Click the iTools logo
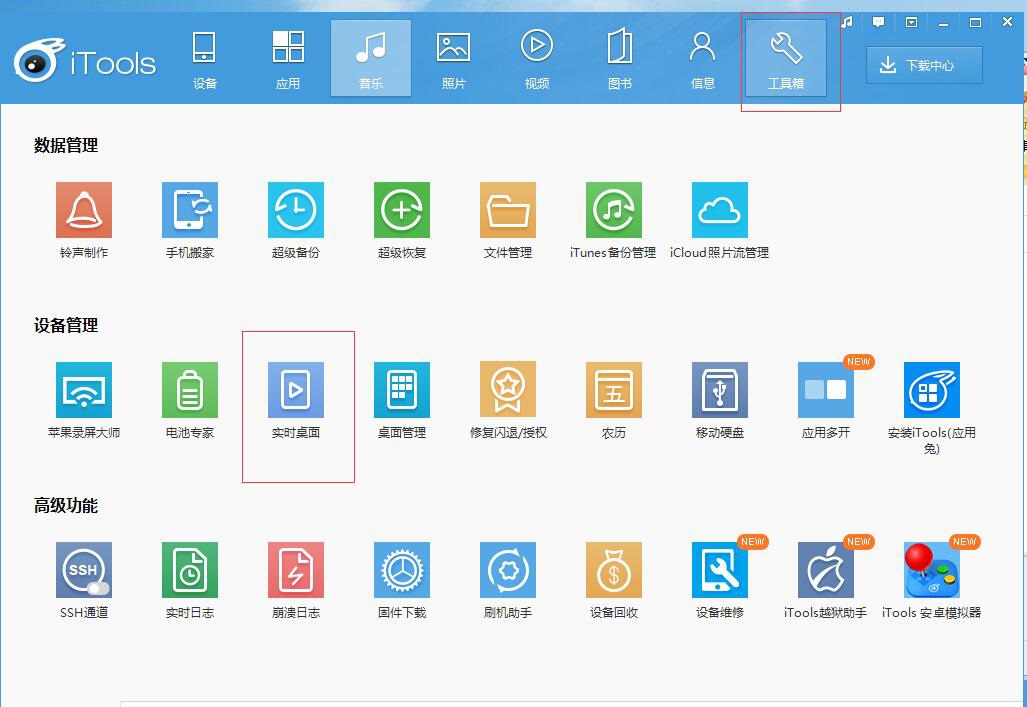 [85, 60]
